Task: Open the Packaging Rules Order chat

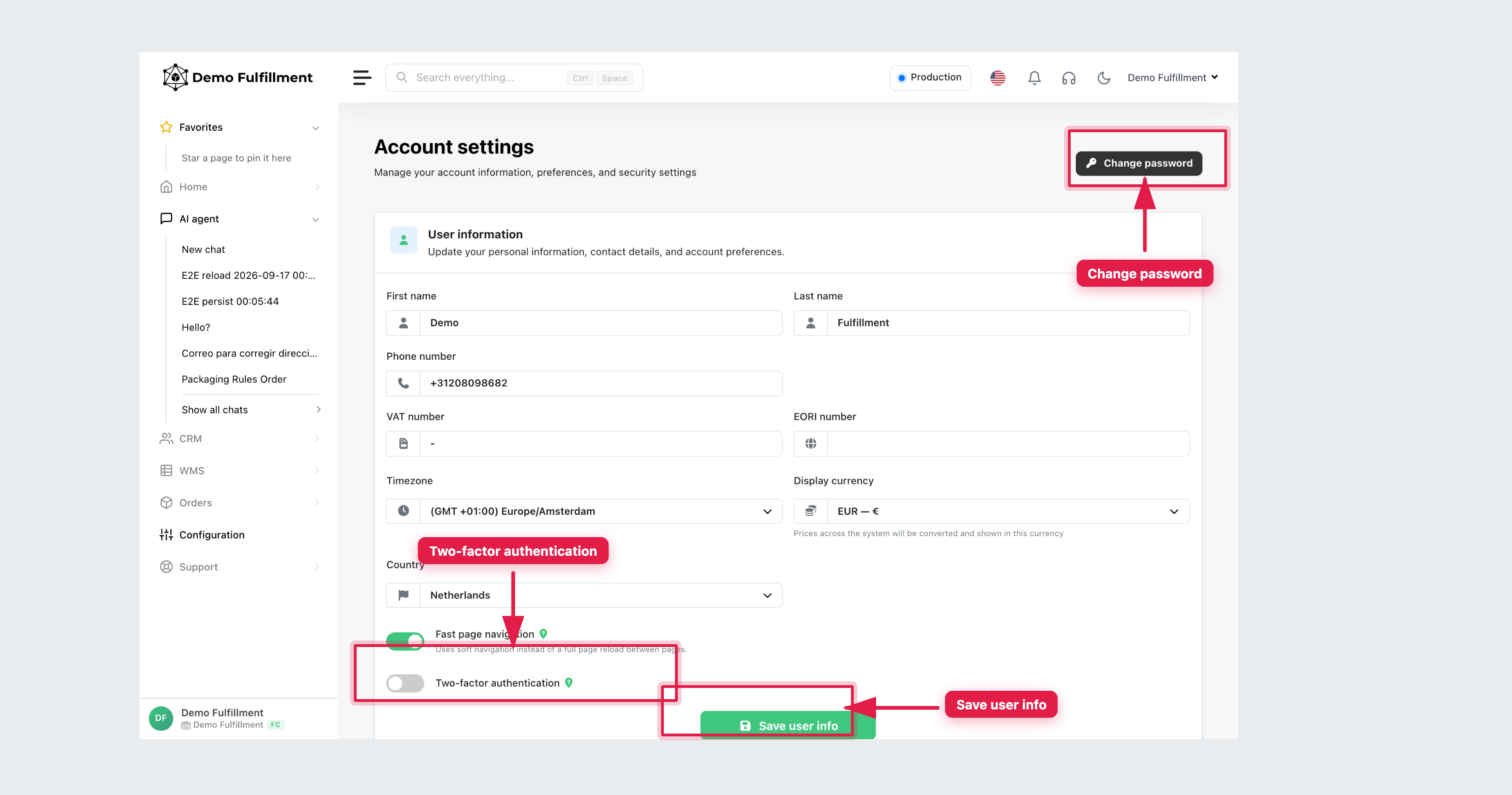Action: (234, 379)
